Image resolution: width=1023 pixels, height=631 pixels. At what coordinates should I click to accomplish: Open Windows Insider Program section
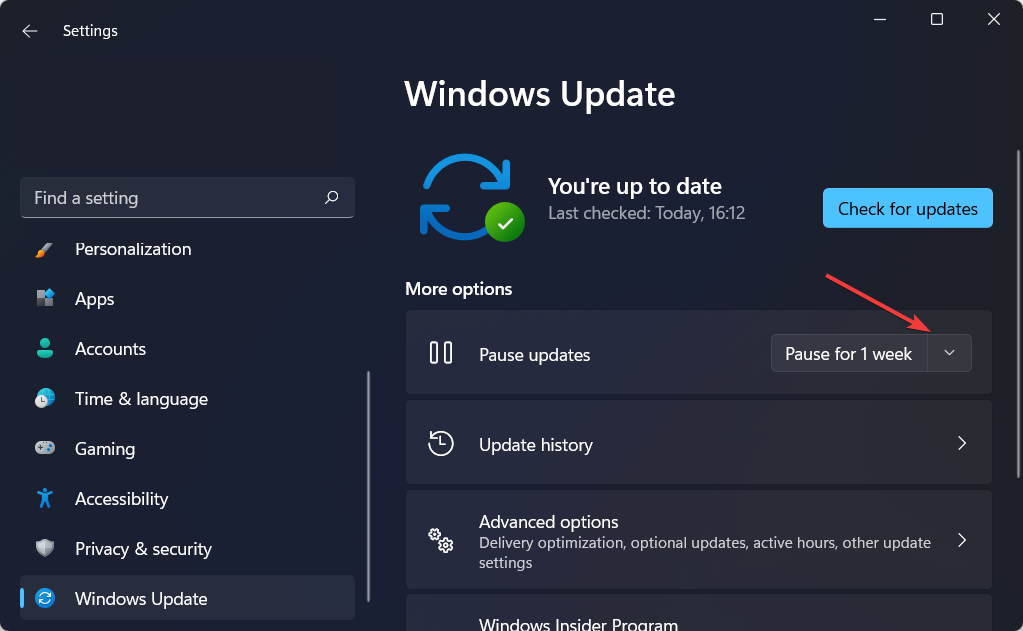[699, 613]
